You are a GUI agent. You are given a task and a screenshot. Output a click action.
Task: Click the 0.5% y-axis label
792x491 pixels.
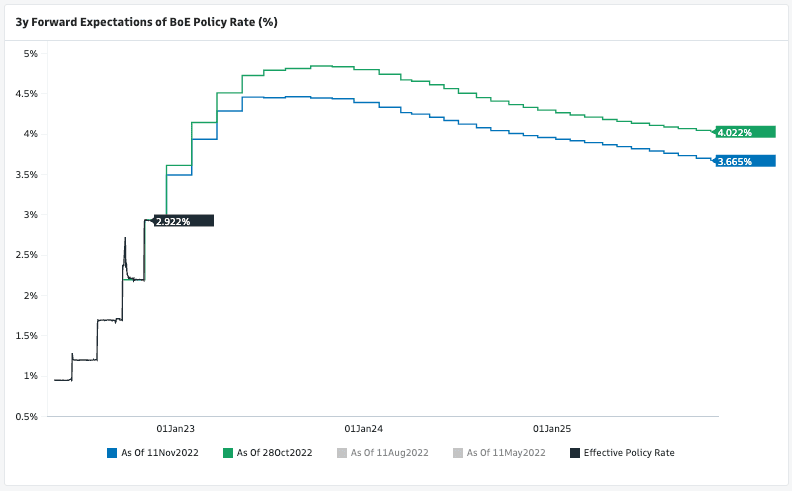click(26, 416)
